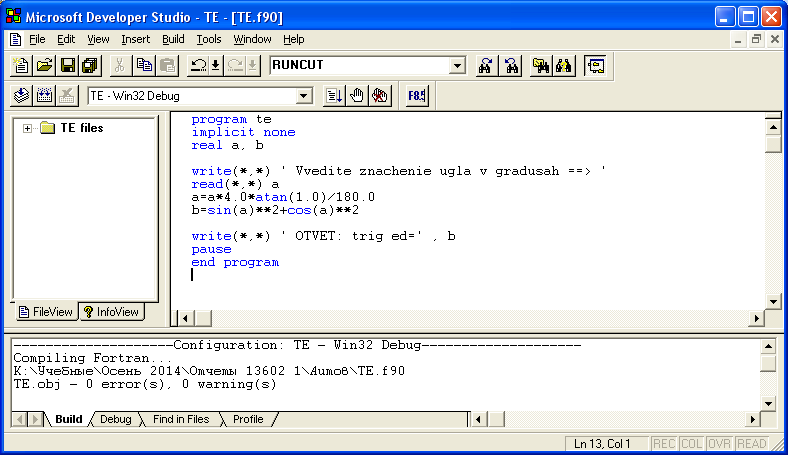
Task: Expand the RUNCUT find combo dropdown
Action: 457,66
